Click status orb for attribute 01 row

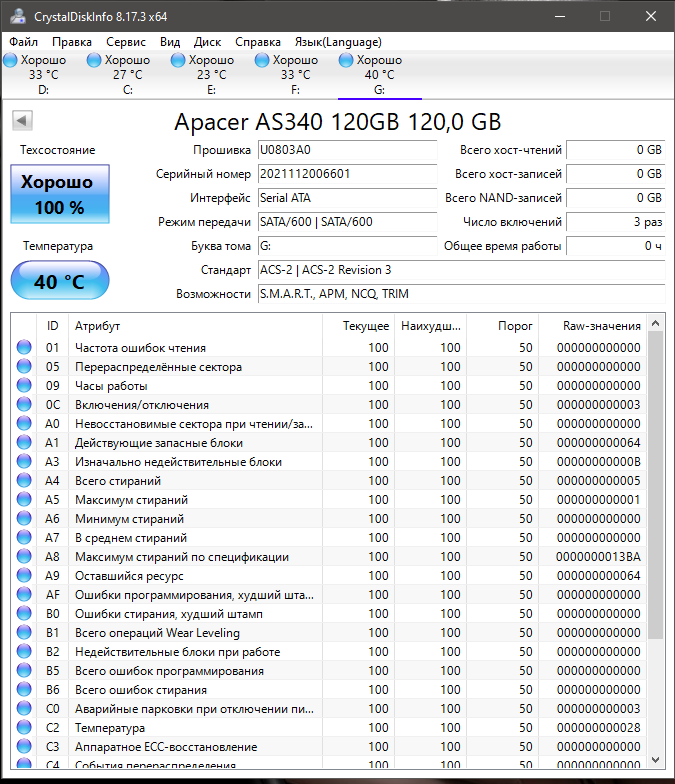[24, 347]
